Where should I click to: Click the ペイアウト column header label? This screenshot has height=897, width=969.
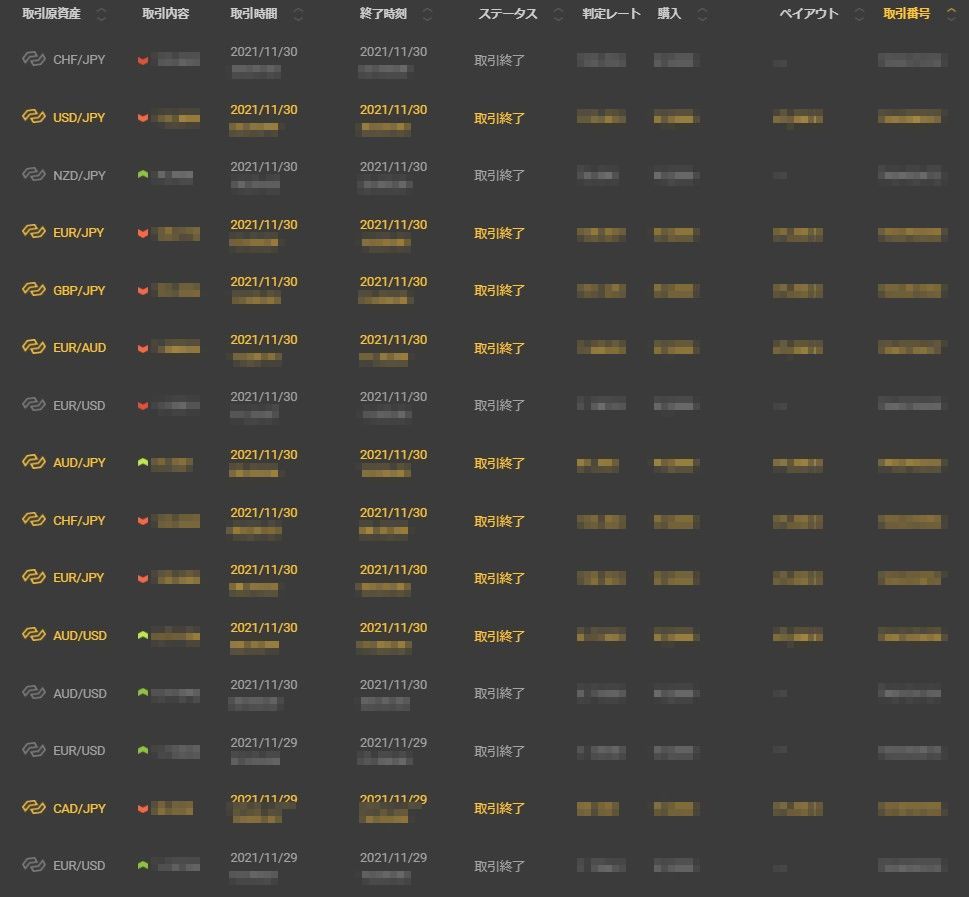(809, 15)
